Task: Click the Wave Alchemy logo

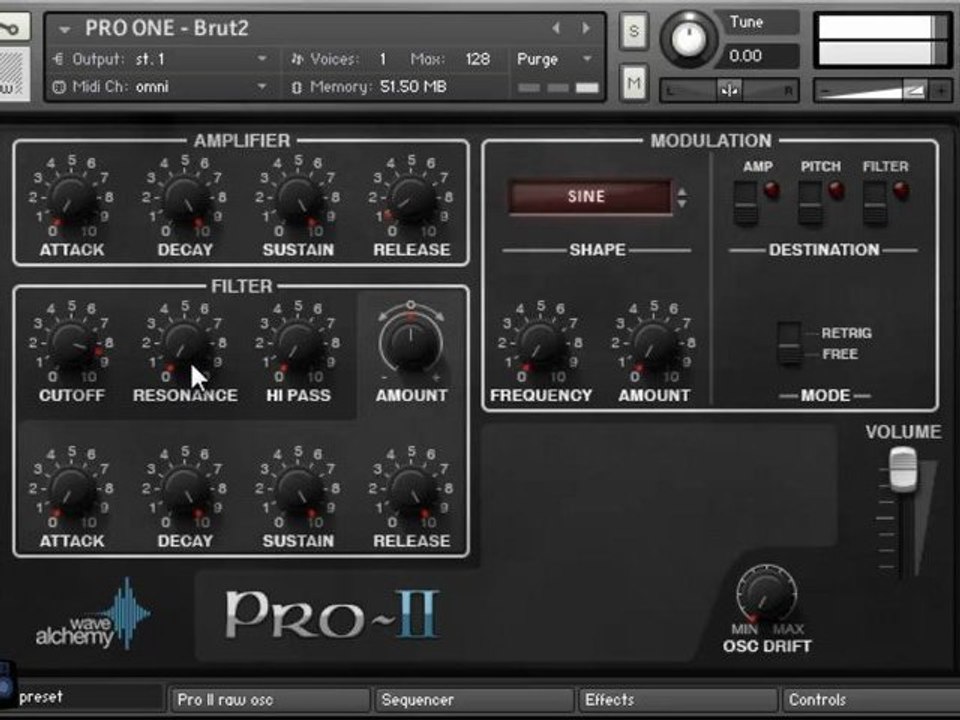Action: [x=93, y=615]
